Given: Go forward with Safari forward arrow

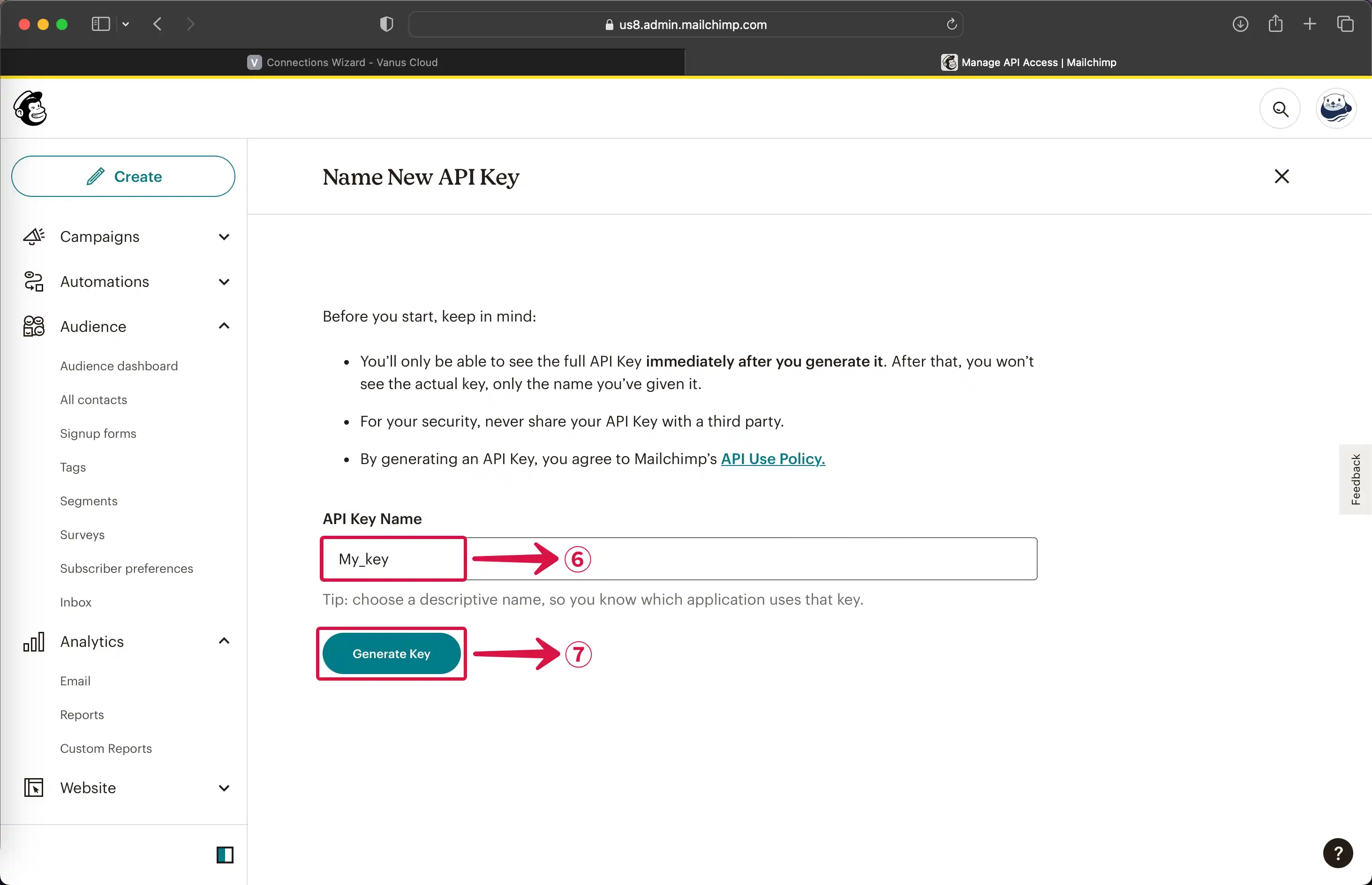Looking at the screenshot, I should point(190,24).
